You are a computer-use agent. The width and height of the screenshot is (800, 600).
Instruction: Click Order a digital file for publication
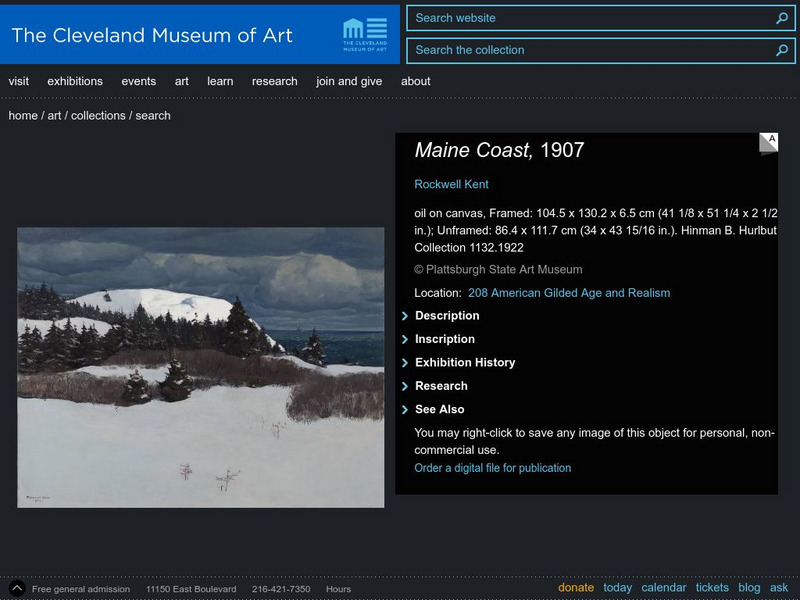click(x=493, y=468)
